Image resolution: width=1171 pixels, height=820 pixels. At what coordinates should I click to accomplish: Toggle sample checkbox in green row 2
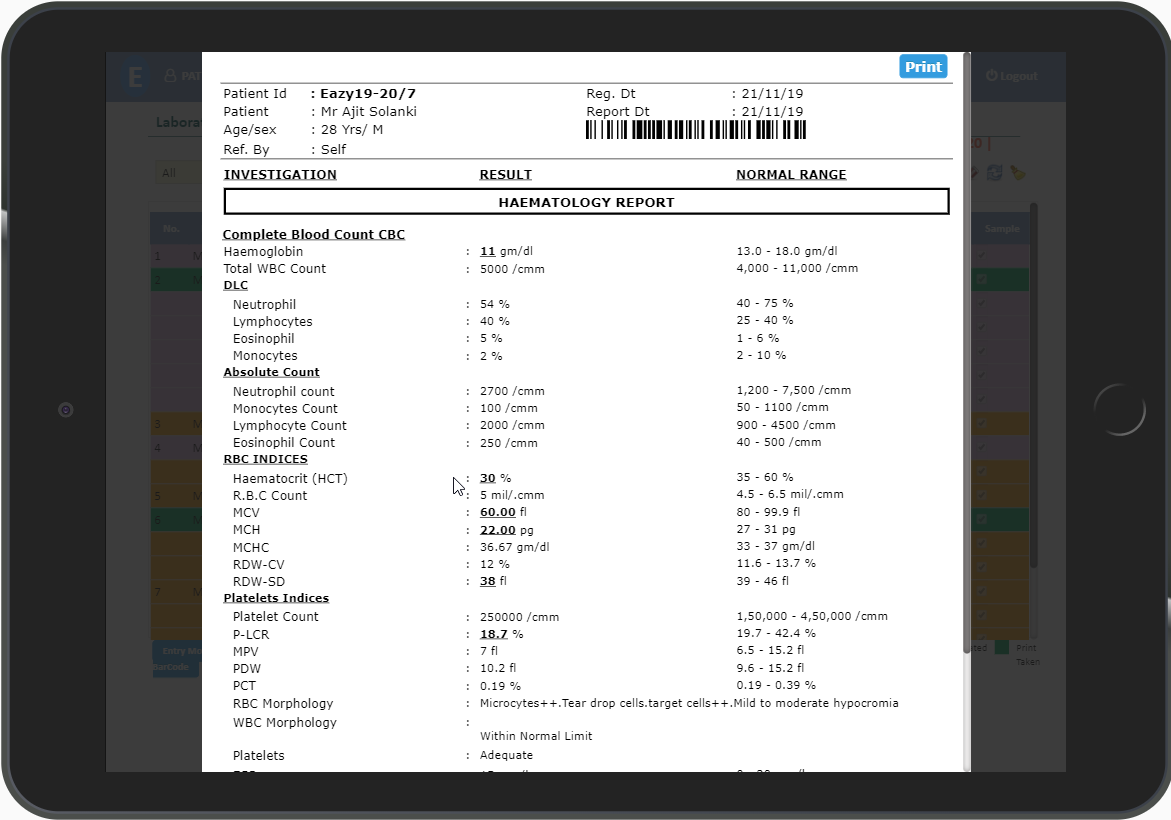(981, 280)
